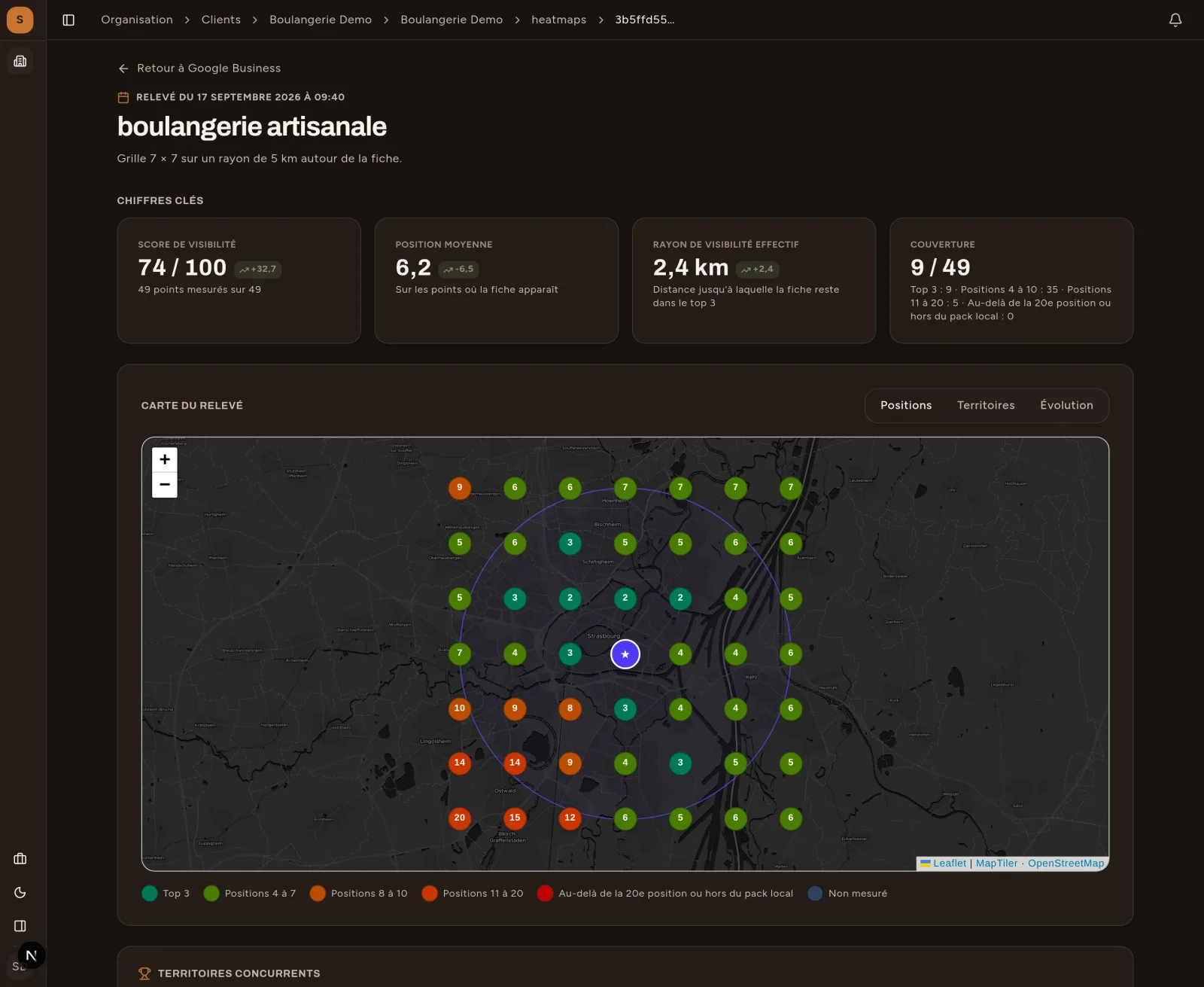Open Organisation breadcrumb
This screenshot has width=1204, height=987.
pyautogui.click(x=137, y=20)
